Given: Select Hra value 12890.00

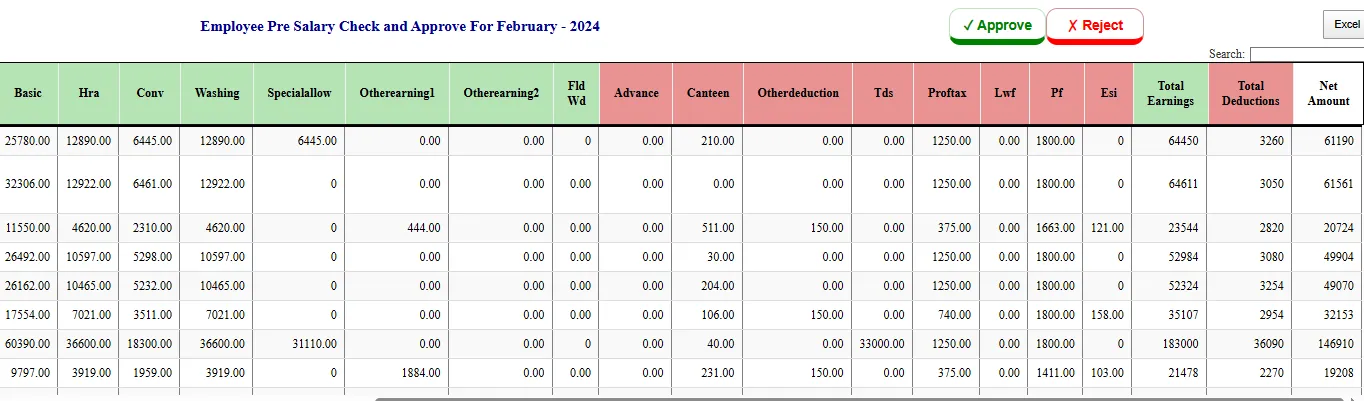Looking at the screenshot, I should click(x=89, y=142).
